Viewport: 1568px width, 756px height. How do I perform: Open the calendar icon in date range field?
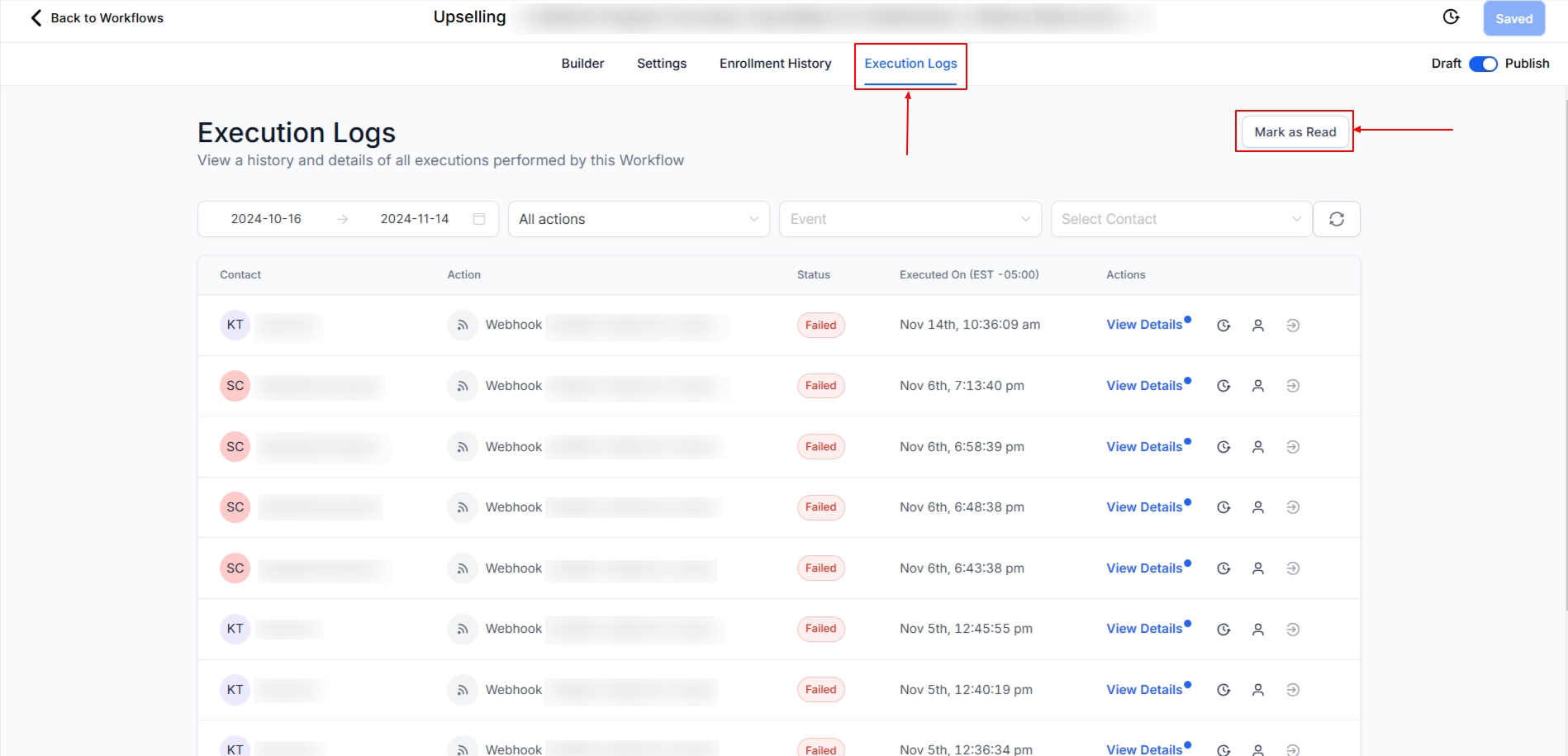tap(478, 219)
